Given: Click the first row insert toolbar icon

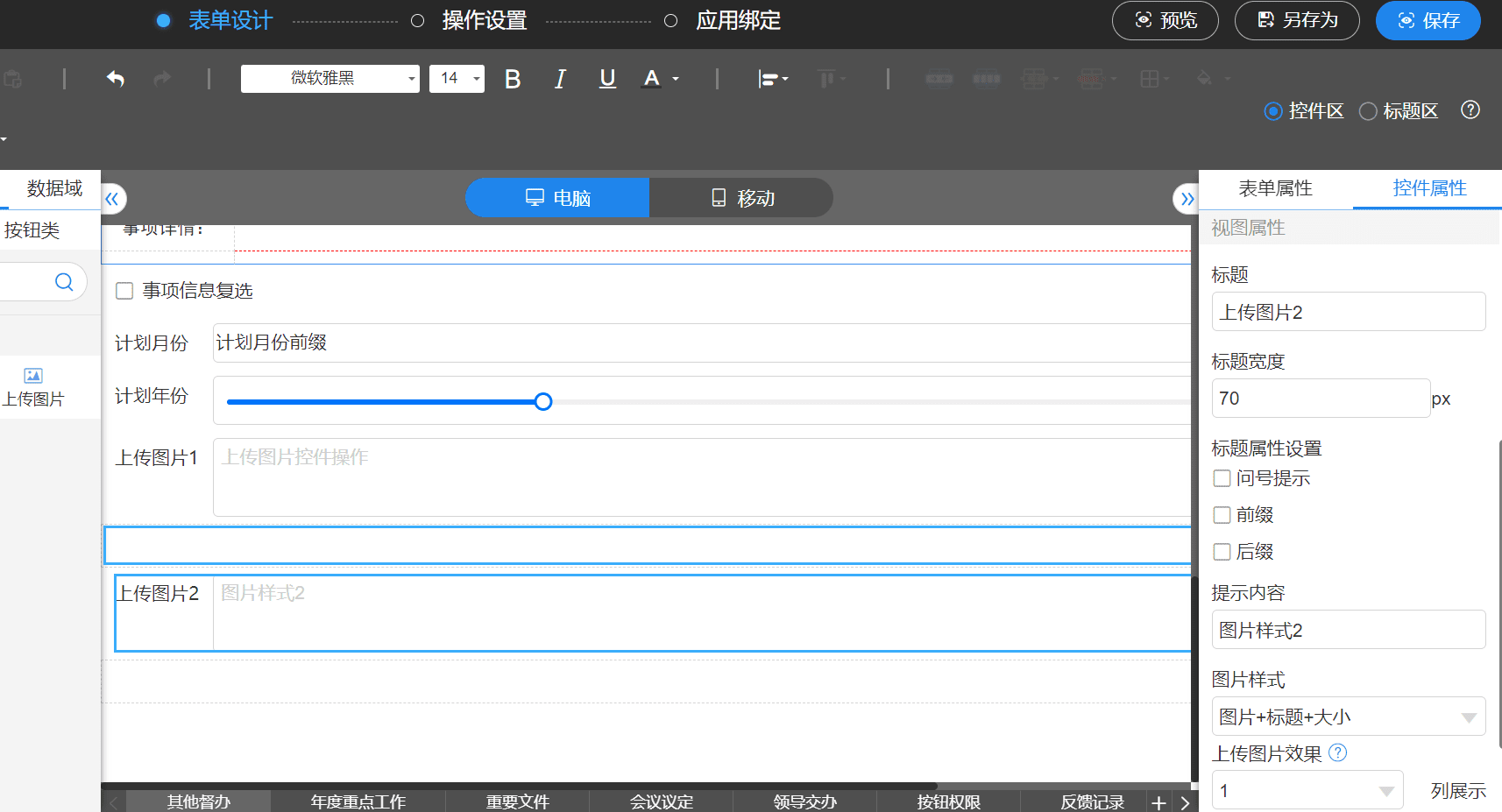Looking at the screenshot, I should click(x=939, y=79).
